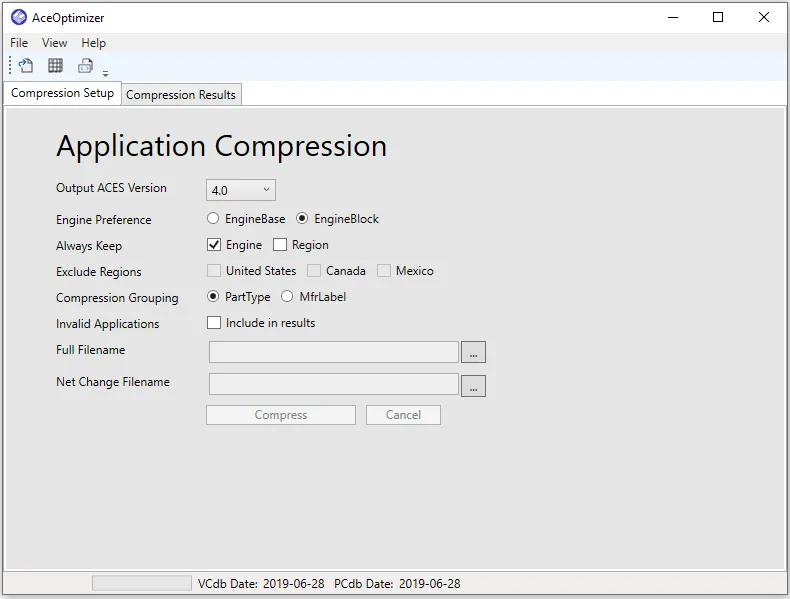
Task: Click the Net Change Filename input field
Action: pos(334,384)
